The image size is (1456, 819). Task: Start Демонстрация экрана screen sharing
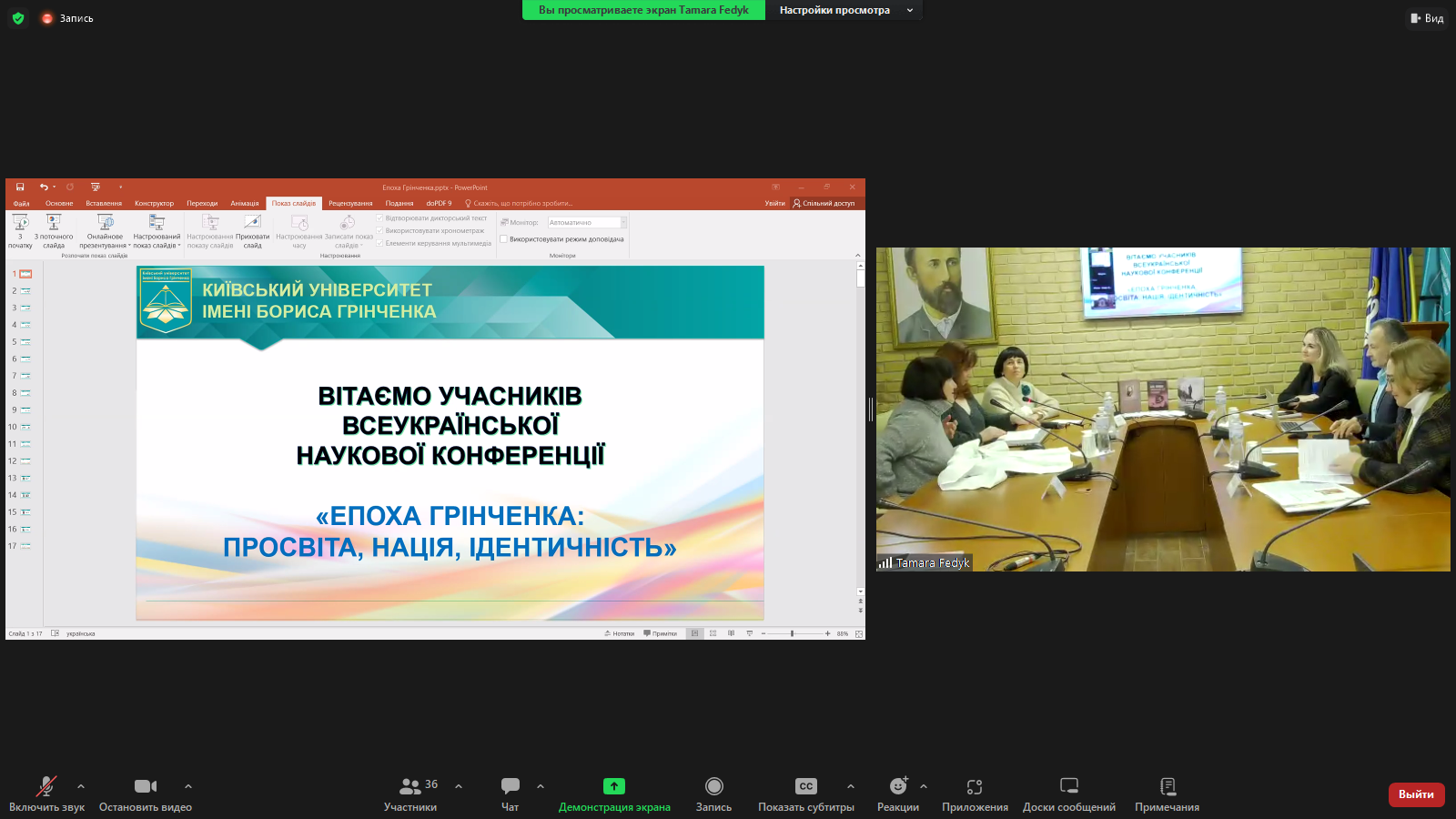614,793
